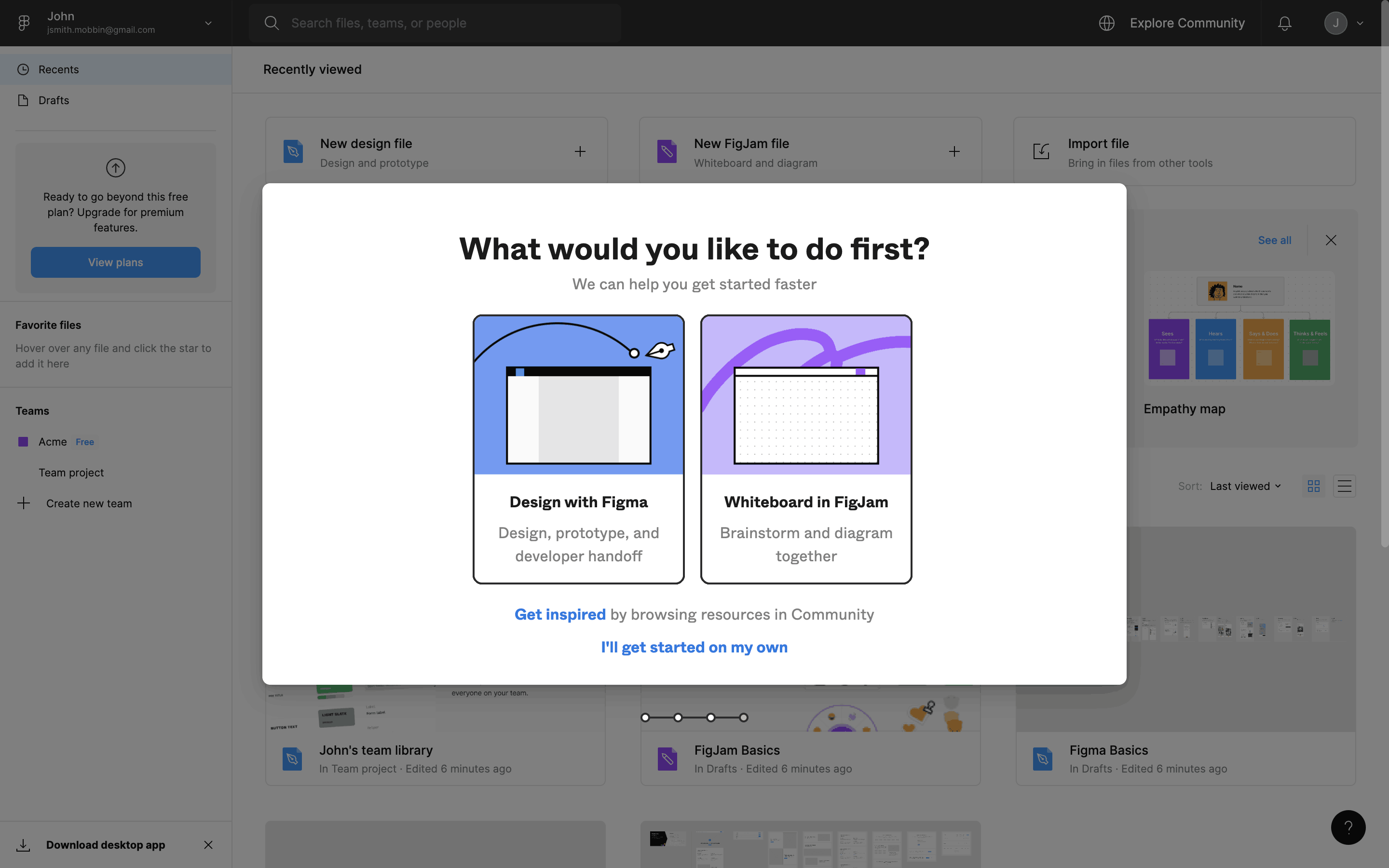Click the plus icon on New FigJam file

coord(954,151)
